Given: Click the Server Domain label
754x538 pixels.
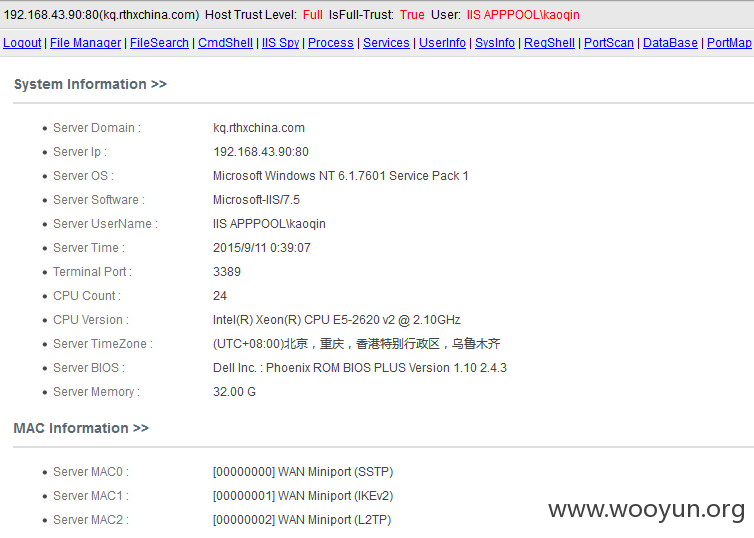Looking at the screenshot, I should (97, 128).
